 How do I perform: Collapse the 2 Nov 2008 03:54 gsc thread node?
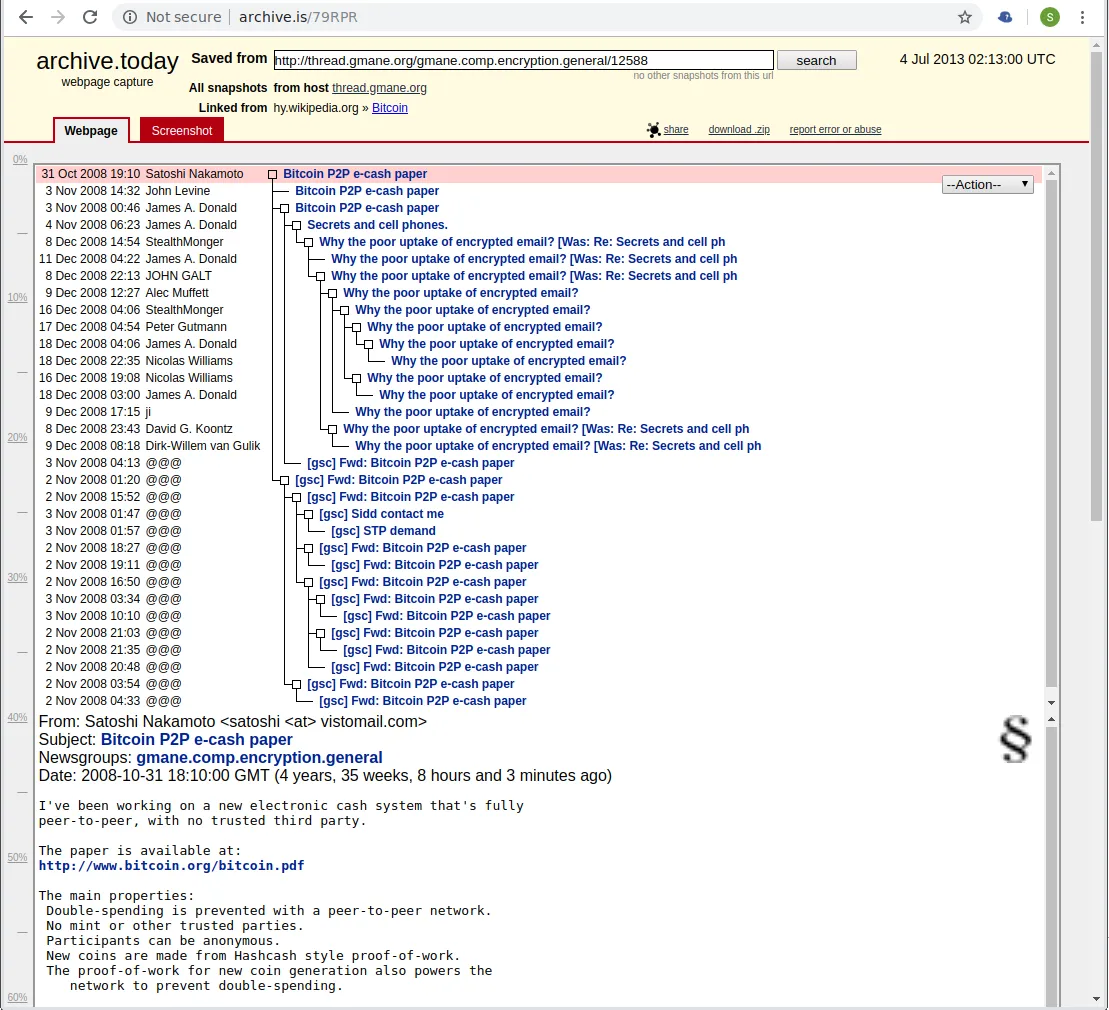[296, 684]
